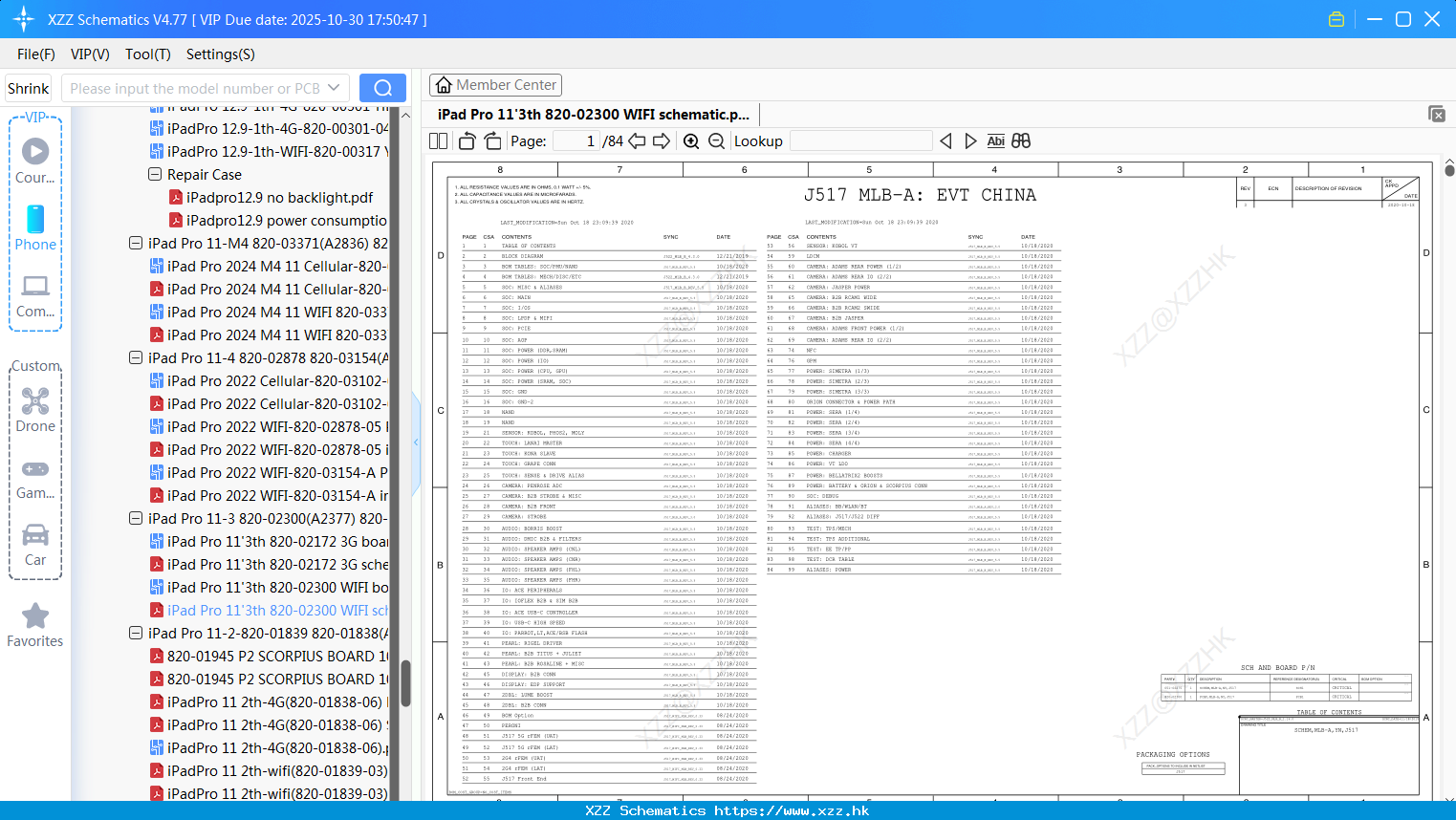
Task: Click the file icon beside iPadPro 12.9-1th-WIFI-820-00317
Action: (157, 151)
